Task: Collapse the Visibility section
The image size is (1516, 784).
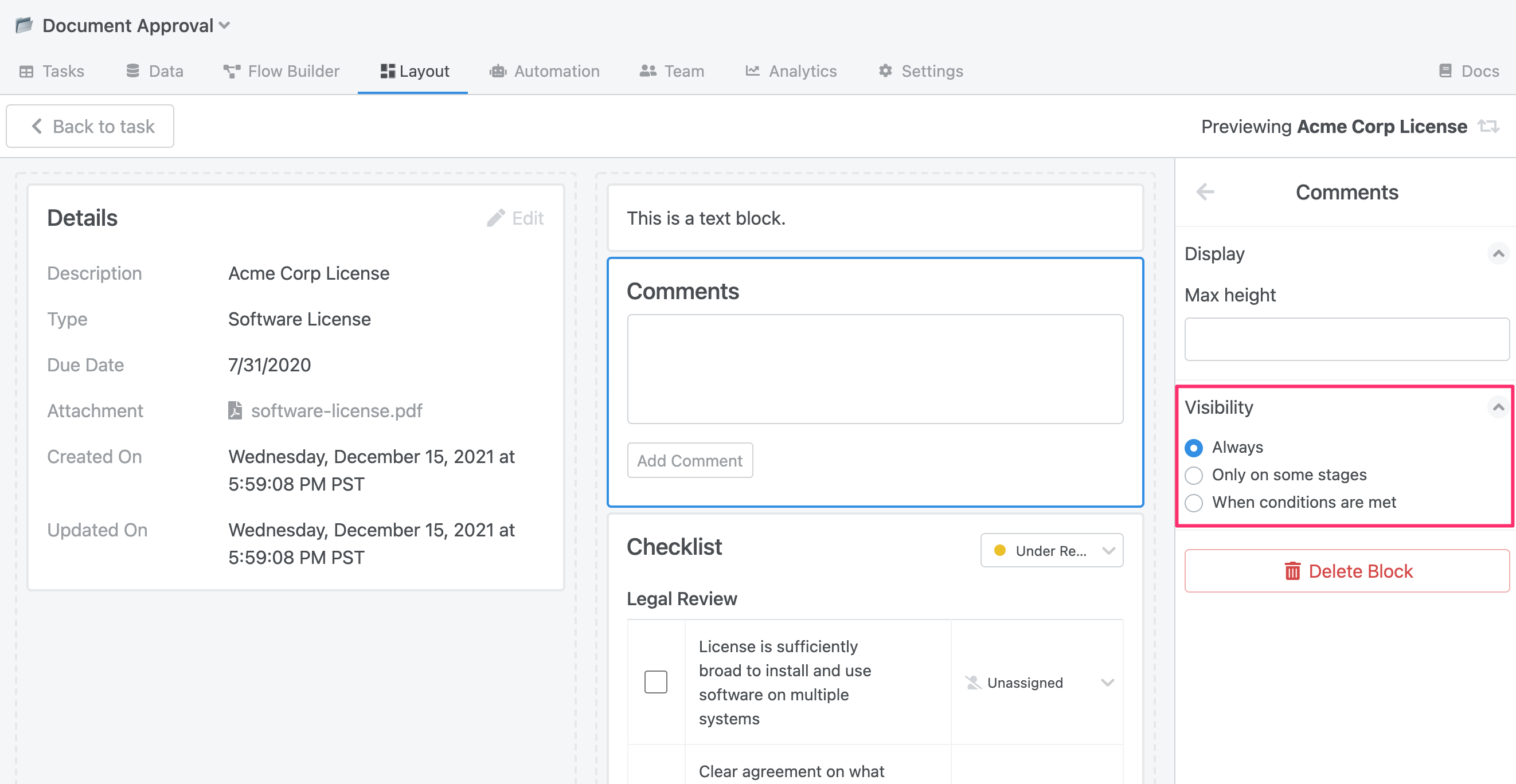Action: pyautogui.click(x=1498, y=407)
